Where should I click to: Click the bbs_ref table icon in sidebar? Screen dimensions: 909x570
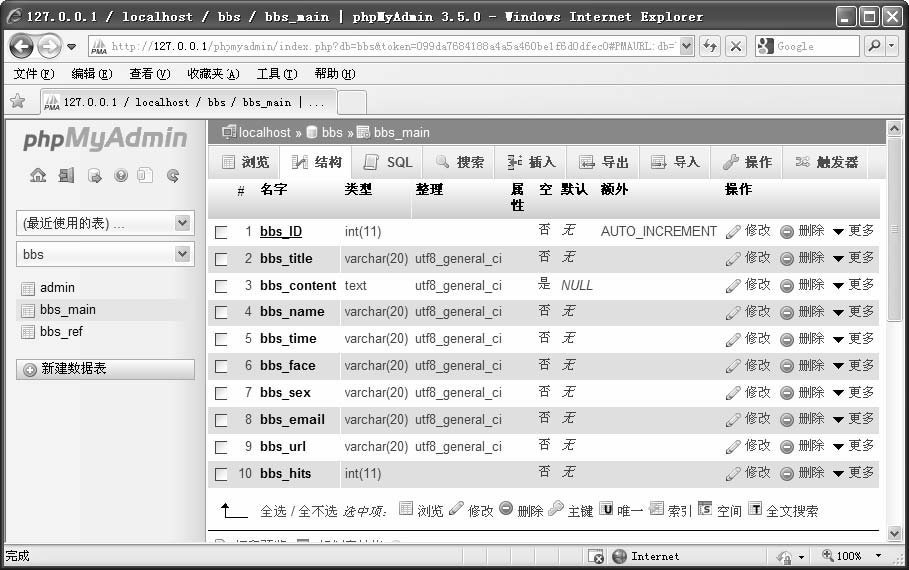[27, 332]
